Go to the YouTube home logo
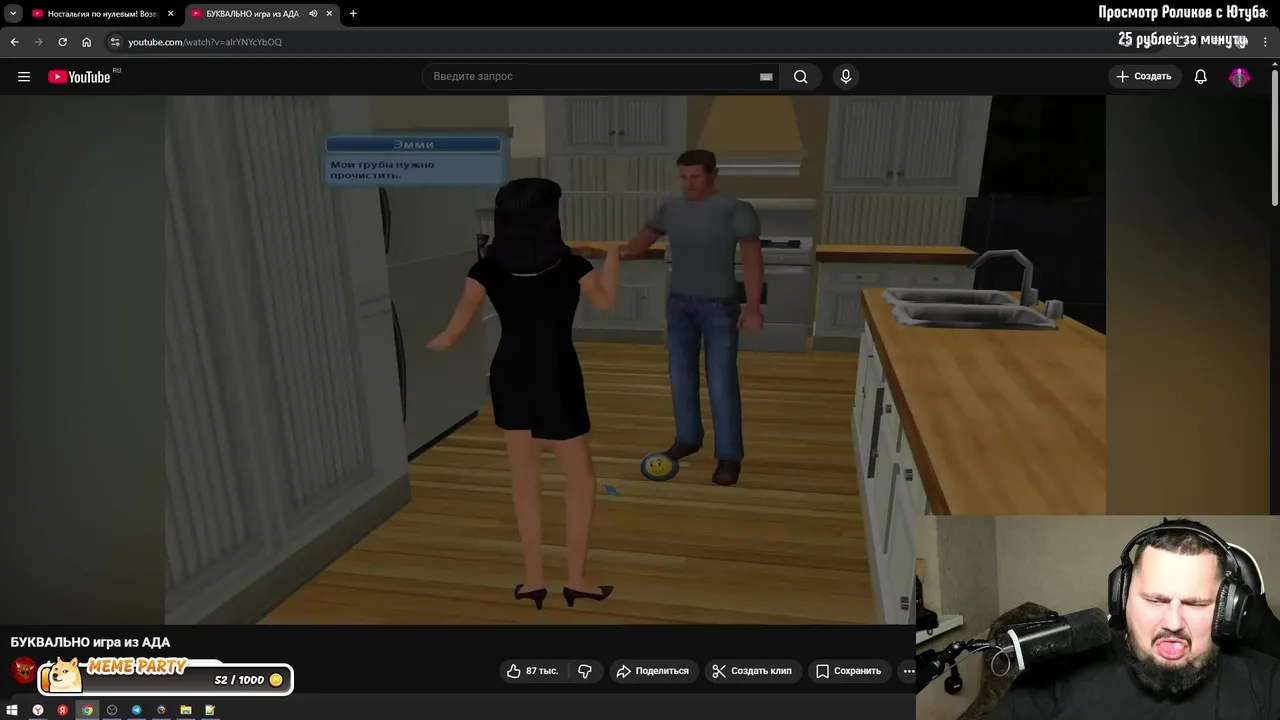Image resolution: width=1280 pixels, height=720 pixels. click(79, 77)
